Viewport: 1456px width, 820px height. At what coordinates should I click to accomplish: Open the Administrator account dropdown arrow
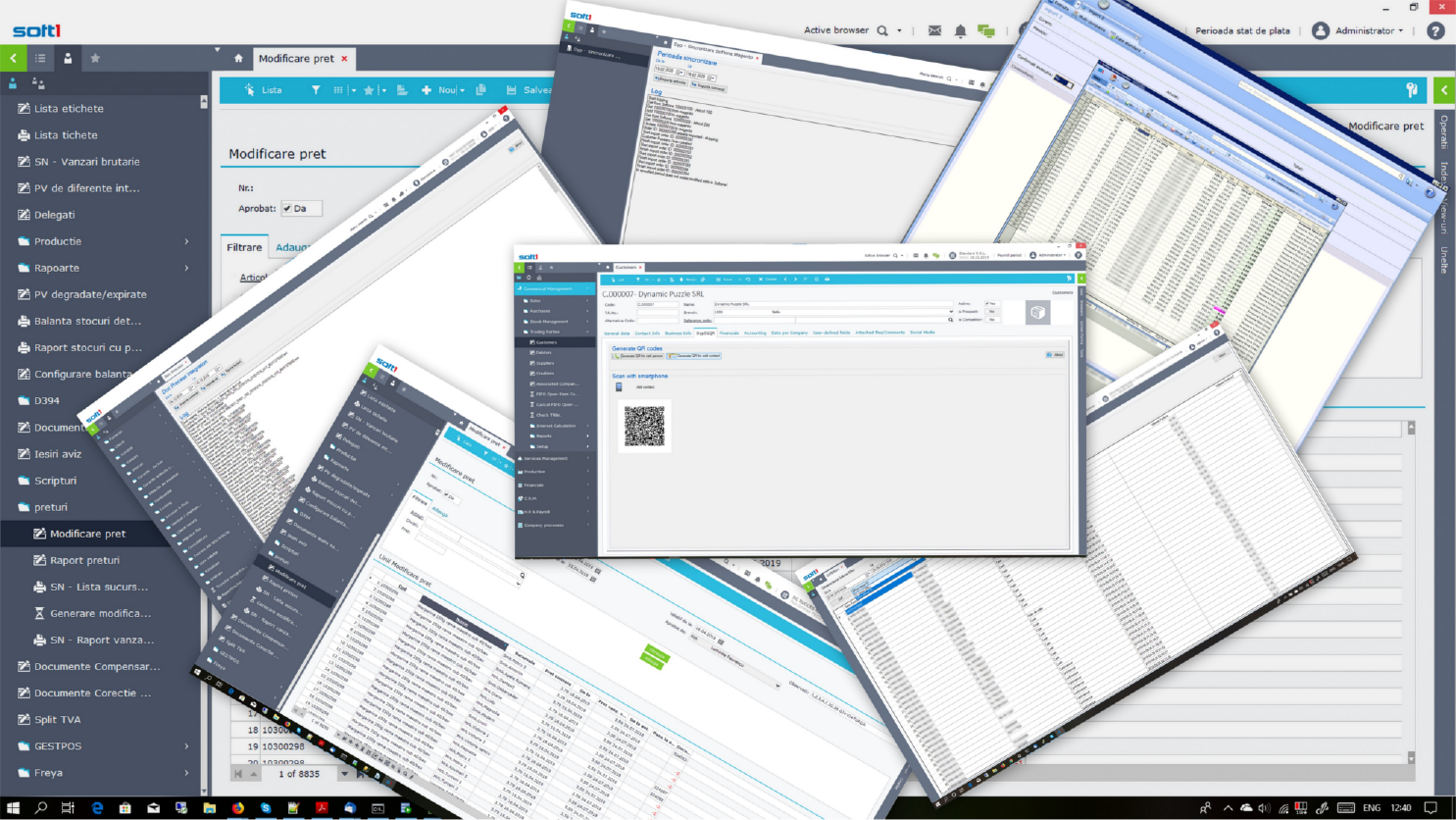click(x=1401, y=30)
